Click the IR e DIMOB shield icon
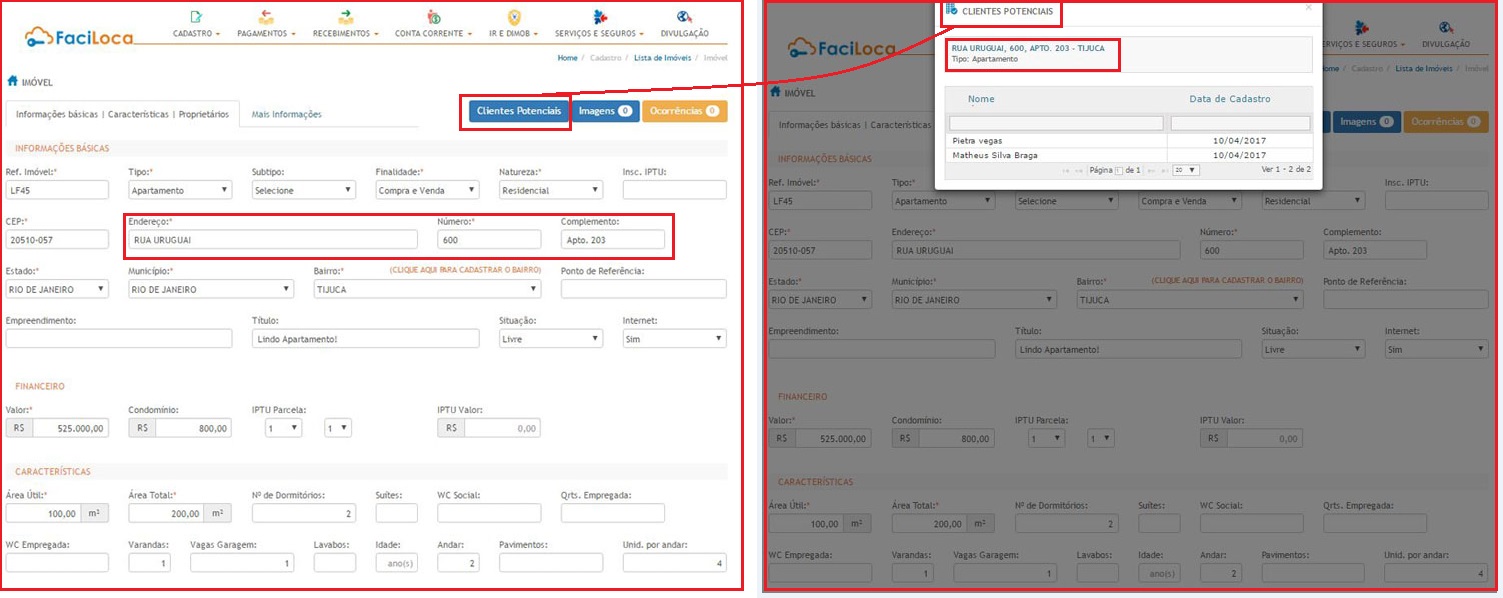 click(514, 17)
